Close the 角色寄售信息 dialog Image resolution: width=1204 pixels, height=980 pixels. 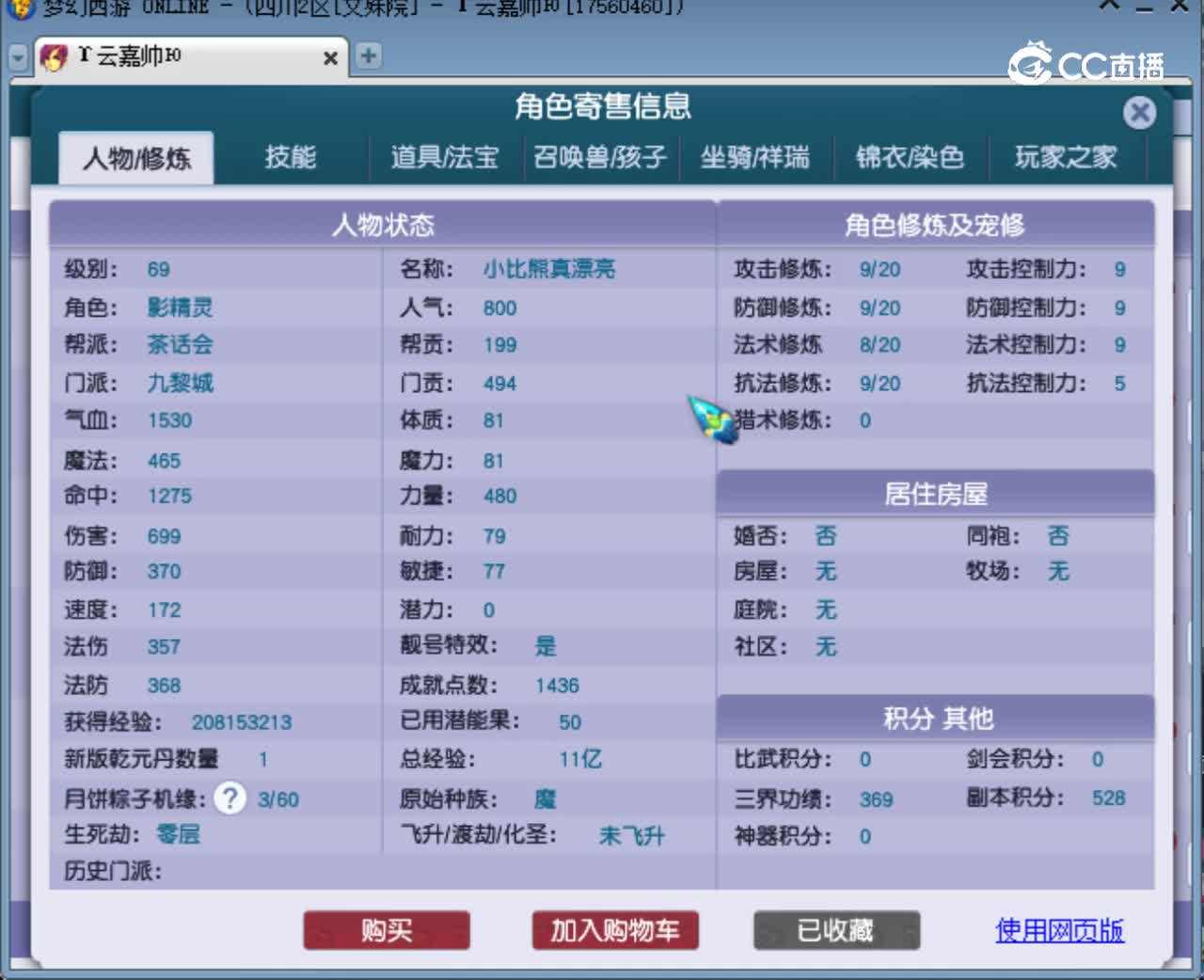(1139, 113)
